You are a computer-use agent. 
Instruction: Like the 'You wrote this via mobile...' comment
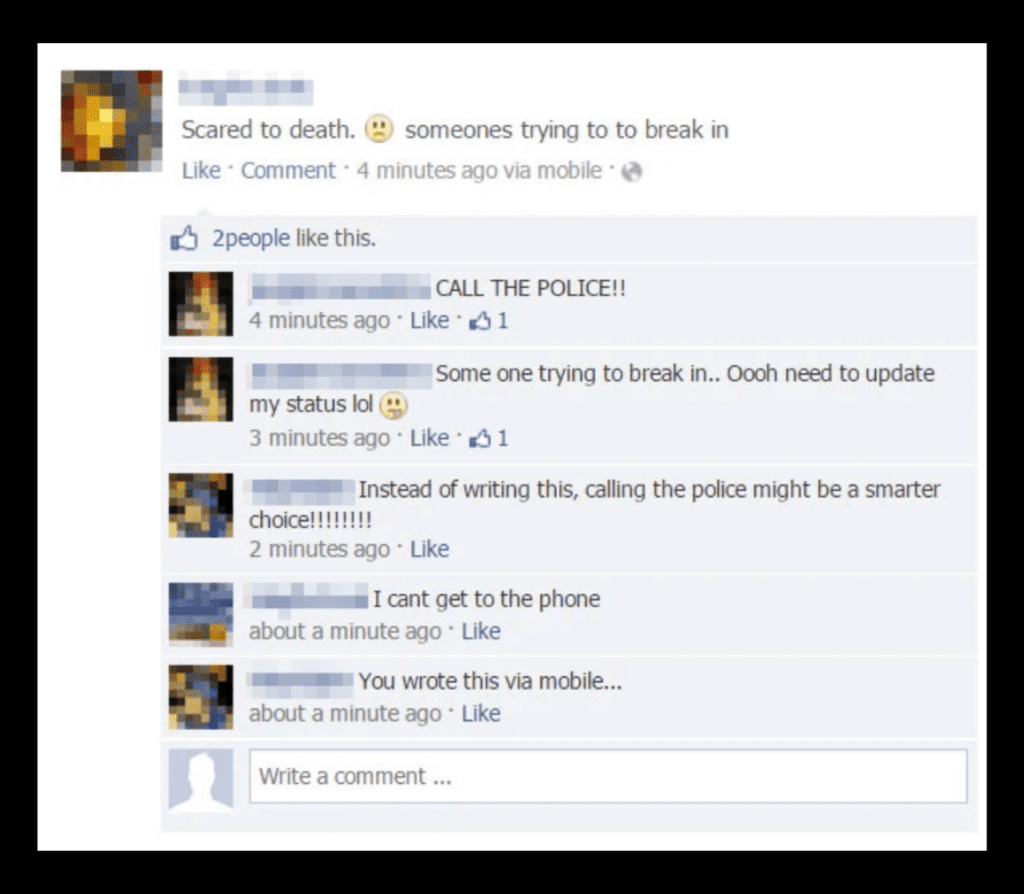pyautogui.click(x=481, y=714)
